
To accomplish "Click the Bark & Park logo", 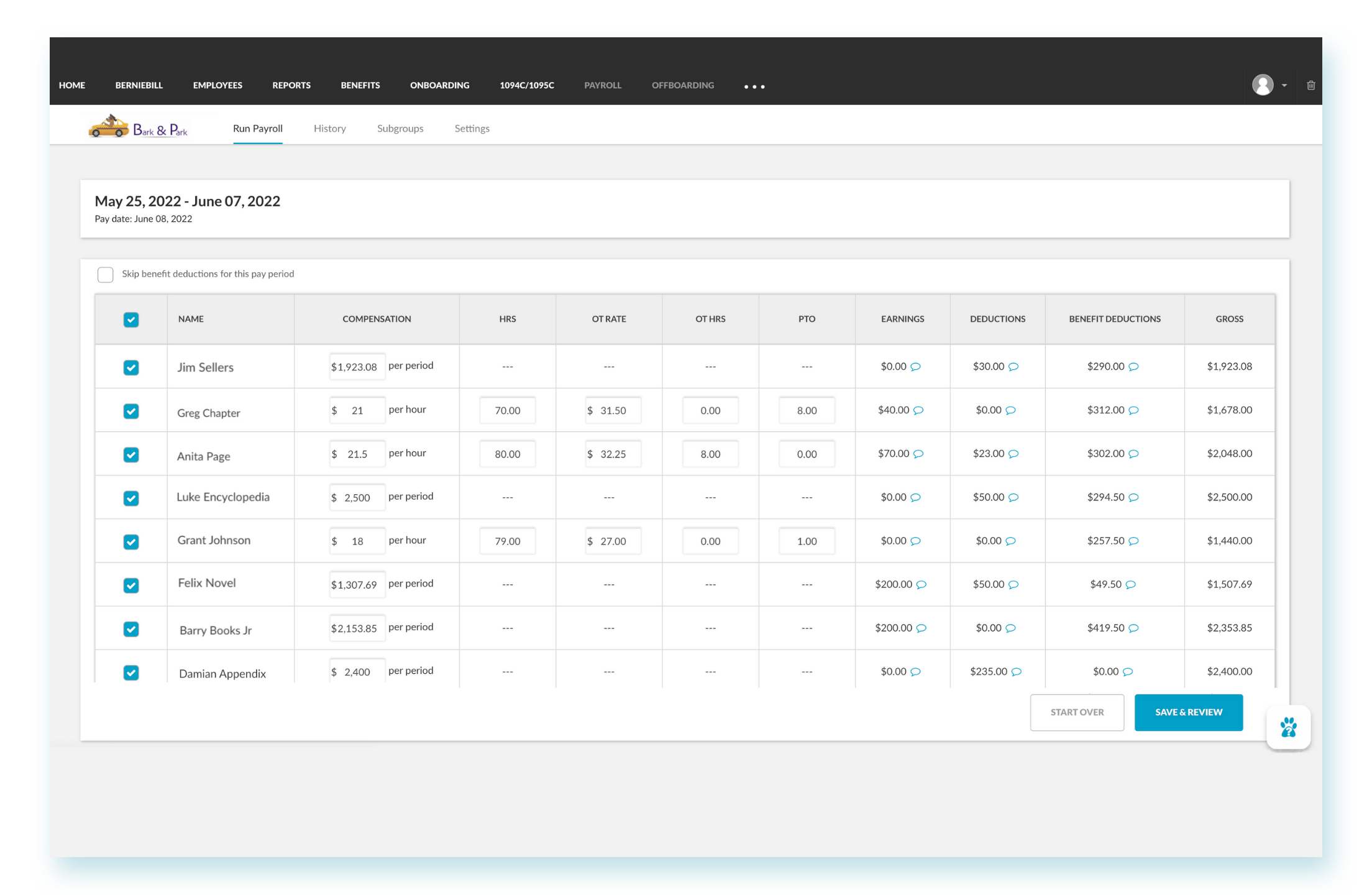I will 138,127.
